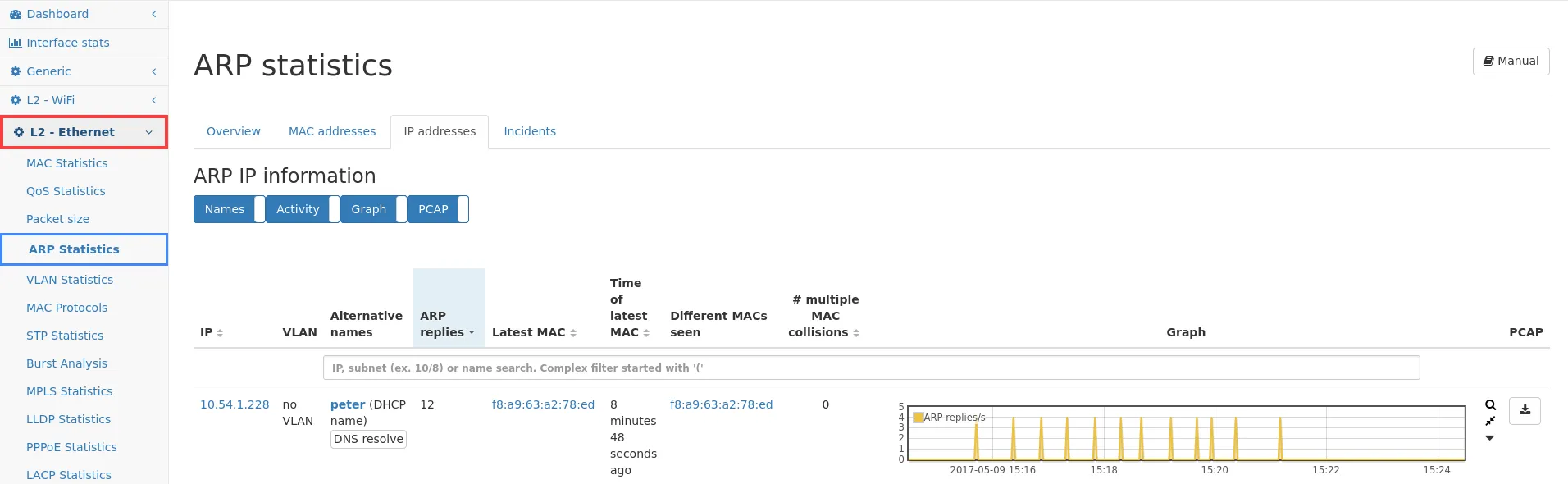Click the IP/subnet search filter field
The width and height of the screenshot is (1568, 484).
tap(871, 368)
